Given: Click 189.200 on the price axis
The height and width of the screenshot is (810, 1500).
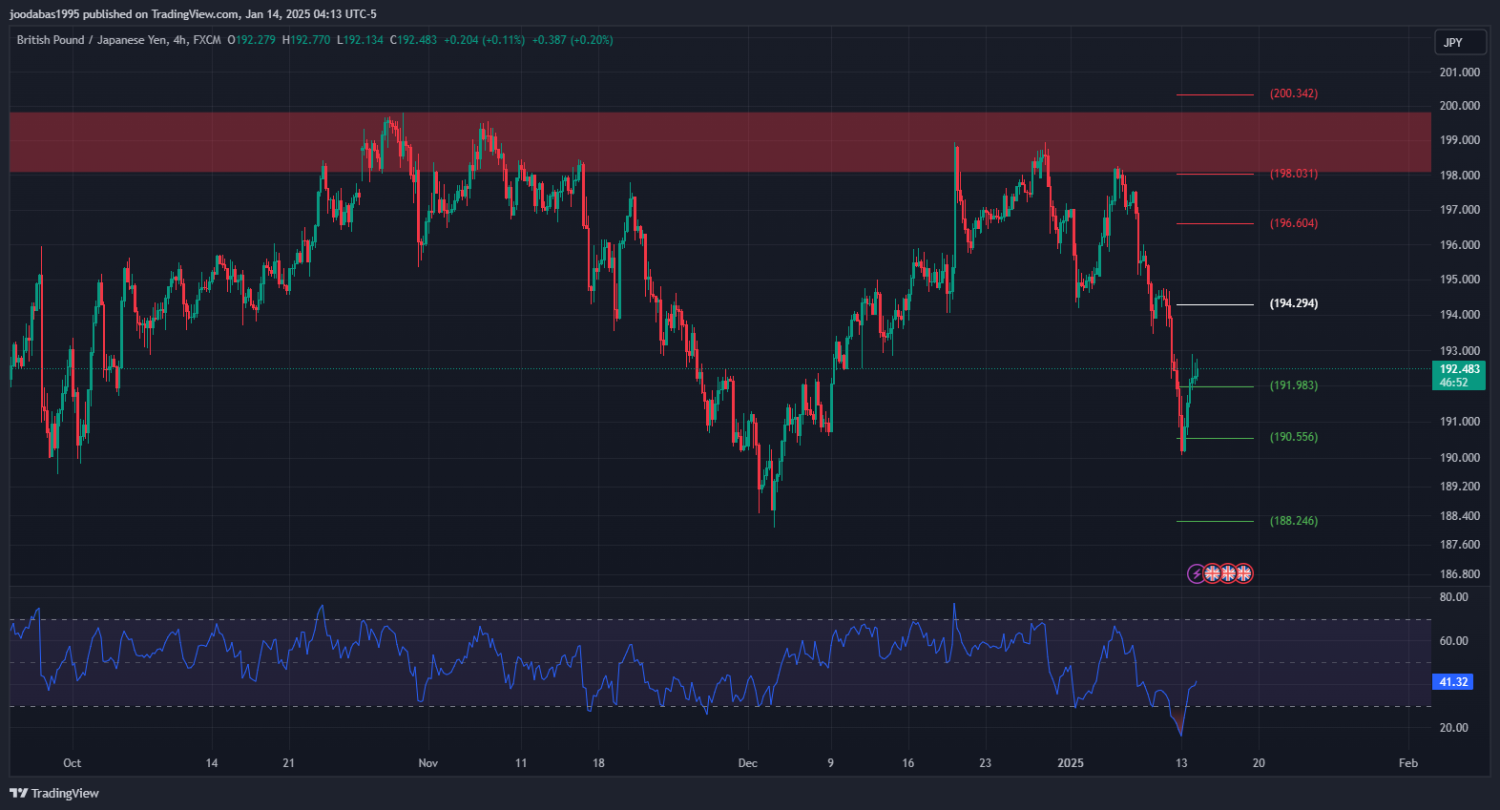Looking at the screenshot, I should [x=1461, y=487].
